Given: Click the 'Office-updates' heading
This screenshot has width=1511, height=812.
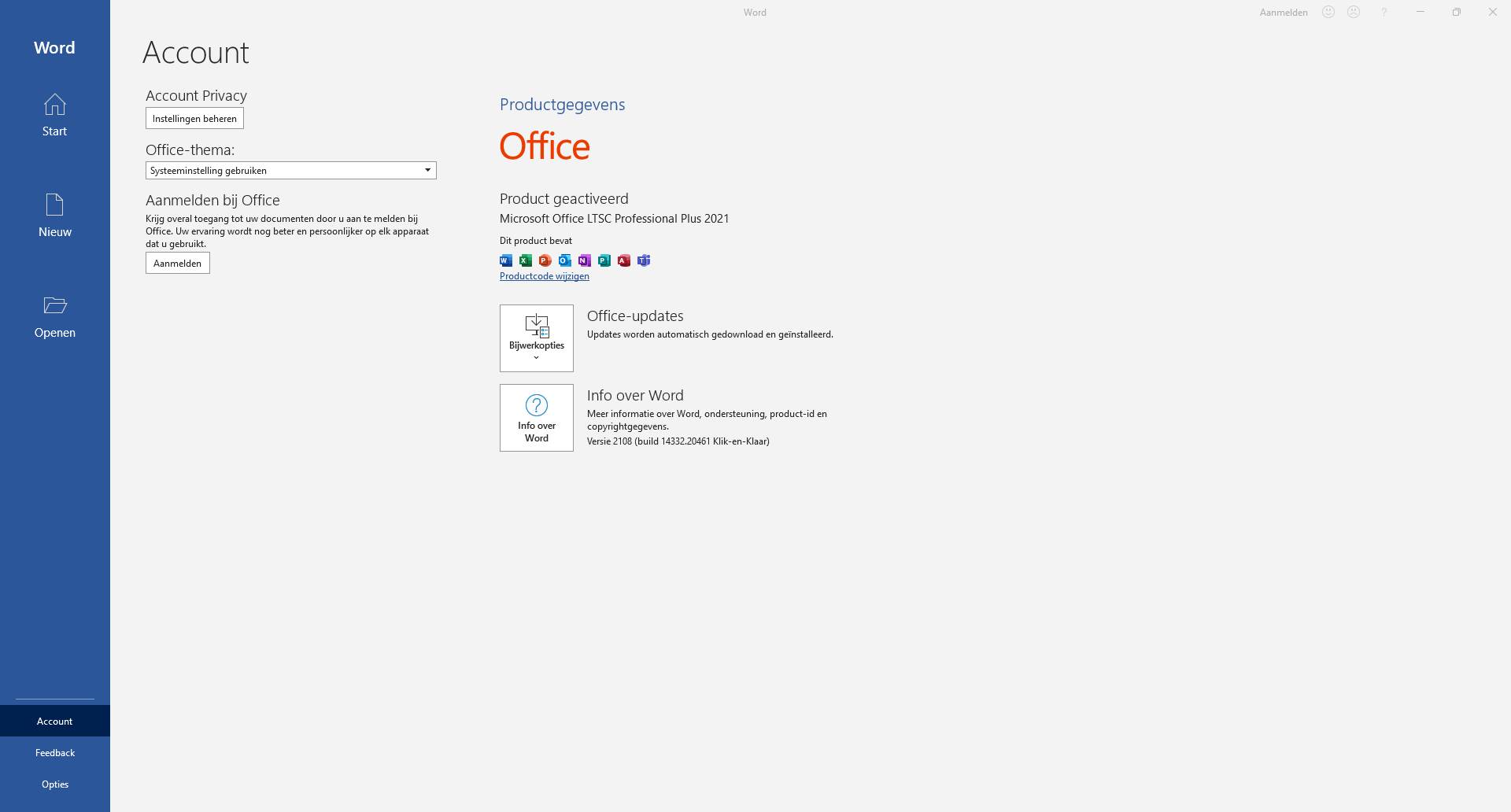Looking at the screenshot, I should [635, 316].
